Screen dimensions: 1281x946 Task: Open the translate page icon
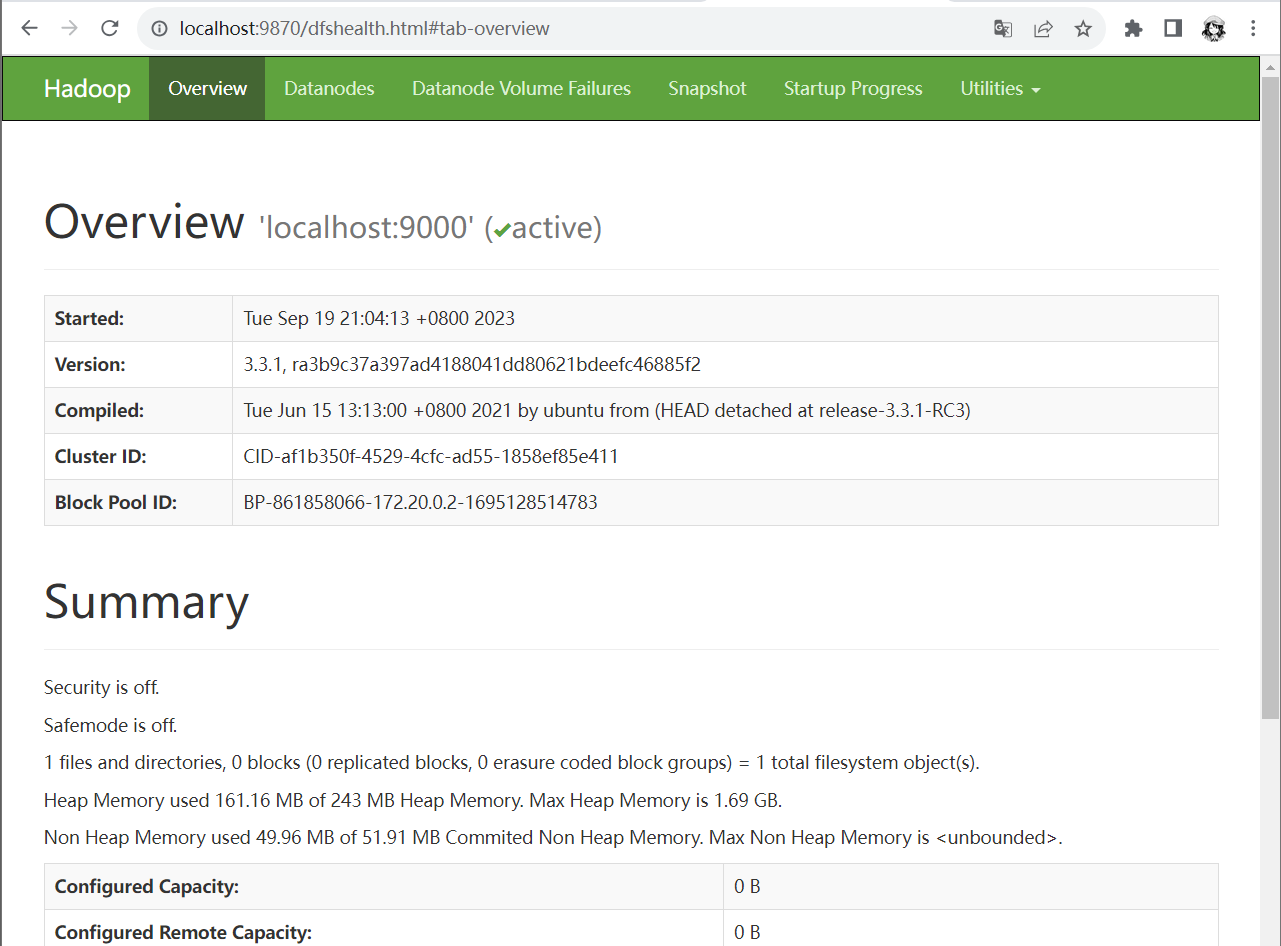tap(1003, 29)
